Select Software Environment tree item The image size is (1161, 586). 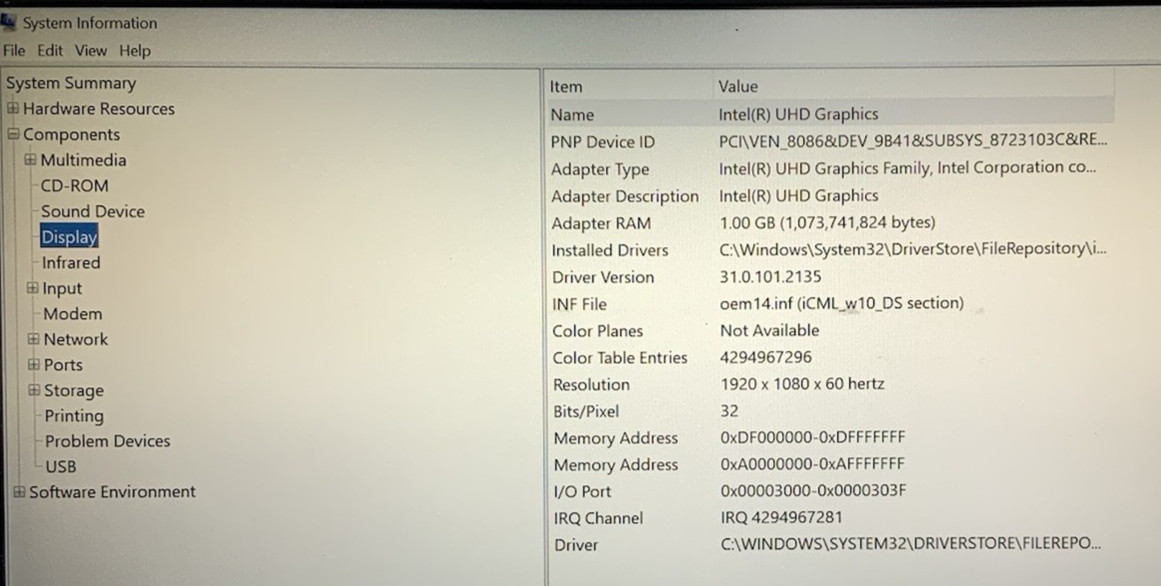(x=112, y=492)
